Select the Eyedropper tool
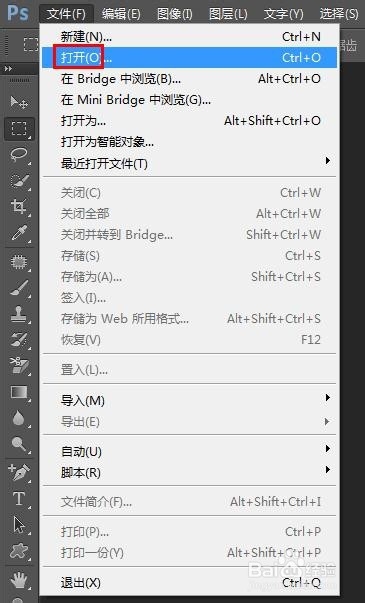 tap(19, 233)
